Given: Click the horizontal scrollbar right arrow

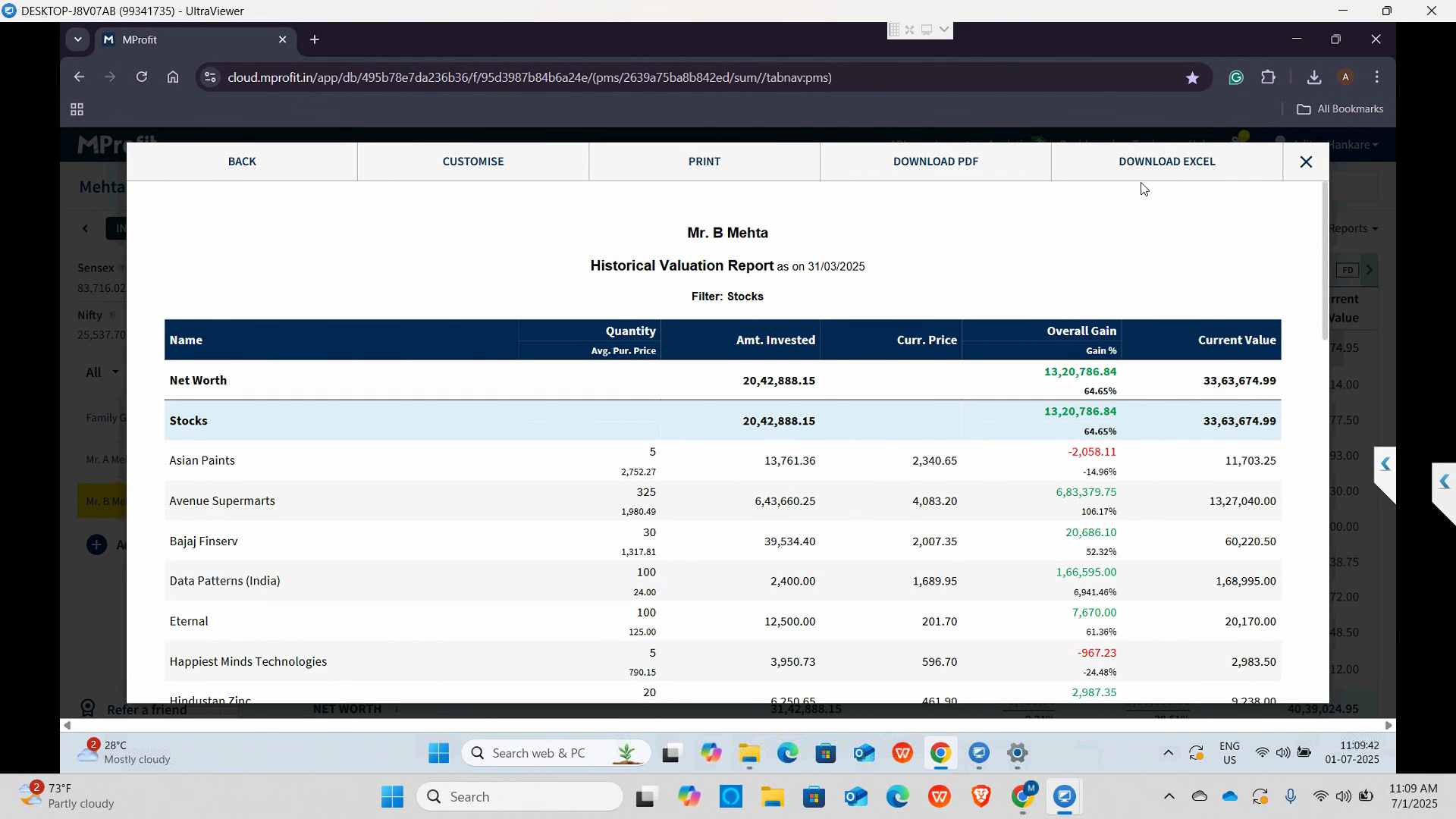Looking at the screenshot, I should point(1389,726).
